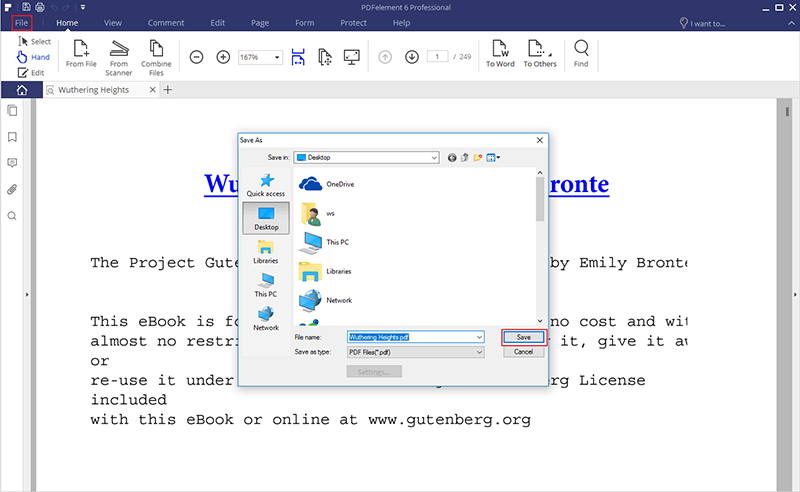Create a new folder in Save As
Viewport: 800px width, 492px height.
click(478, 158)
